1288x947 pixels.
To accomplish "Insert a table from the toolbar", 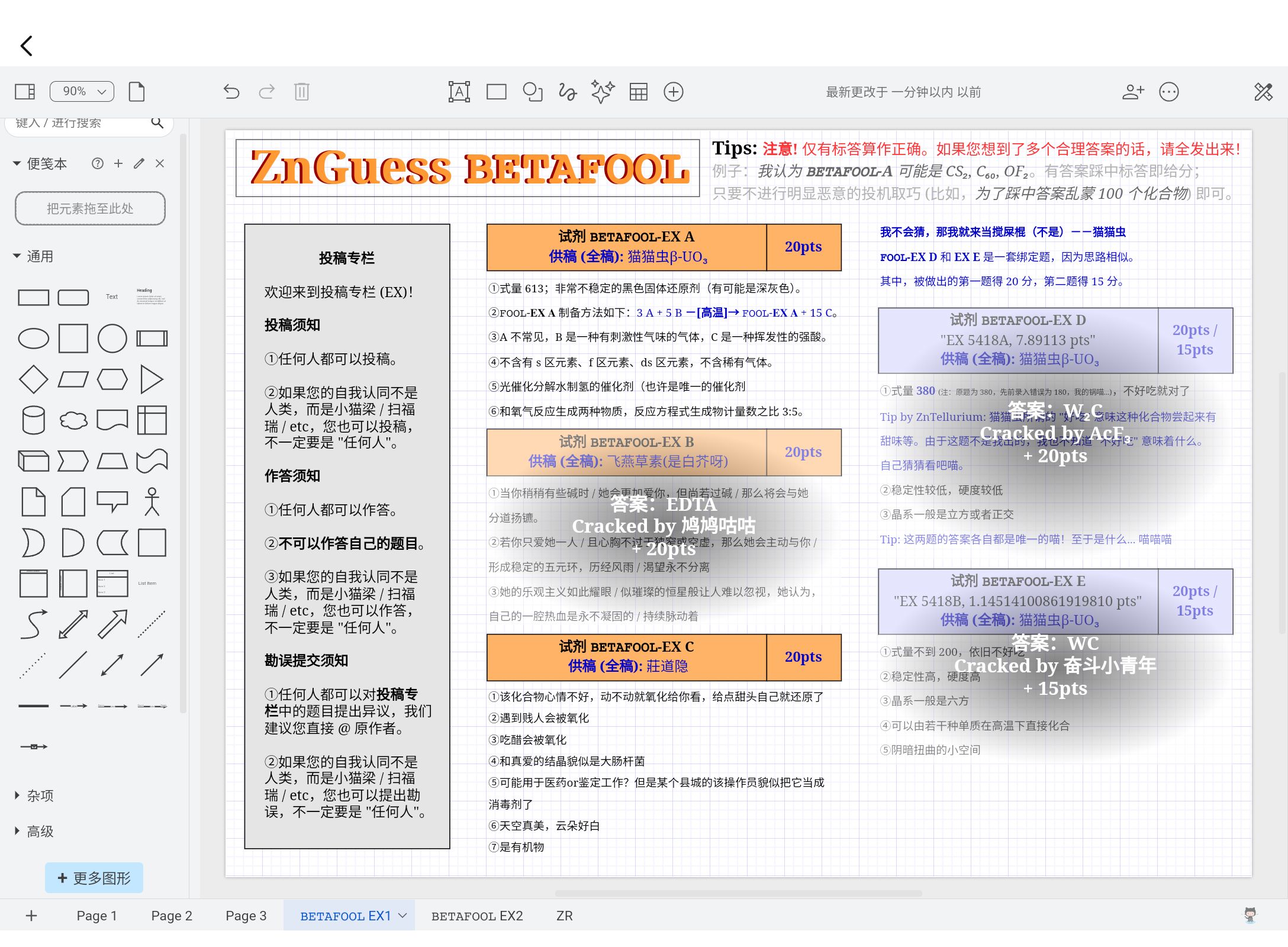I will point(638,92).
